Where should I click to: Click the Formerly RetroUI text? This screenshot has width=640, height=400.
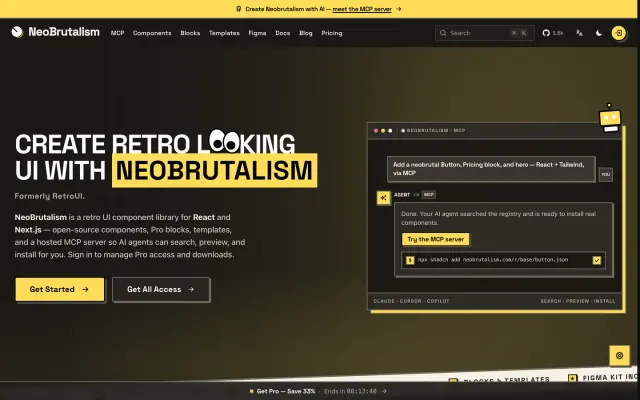point(49,196)
